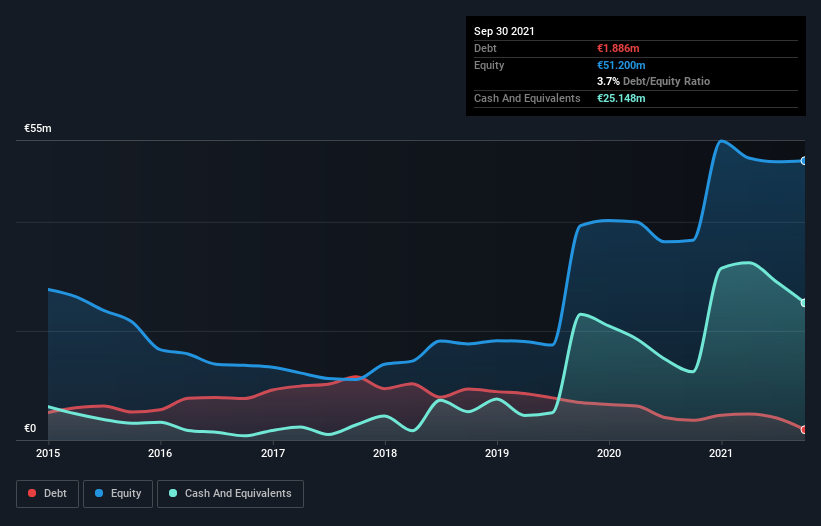Toggle the Equity series legend button
The width and height of the screenshot is (821, 526).
coord(118,494)
